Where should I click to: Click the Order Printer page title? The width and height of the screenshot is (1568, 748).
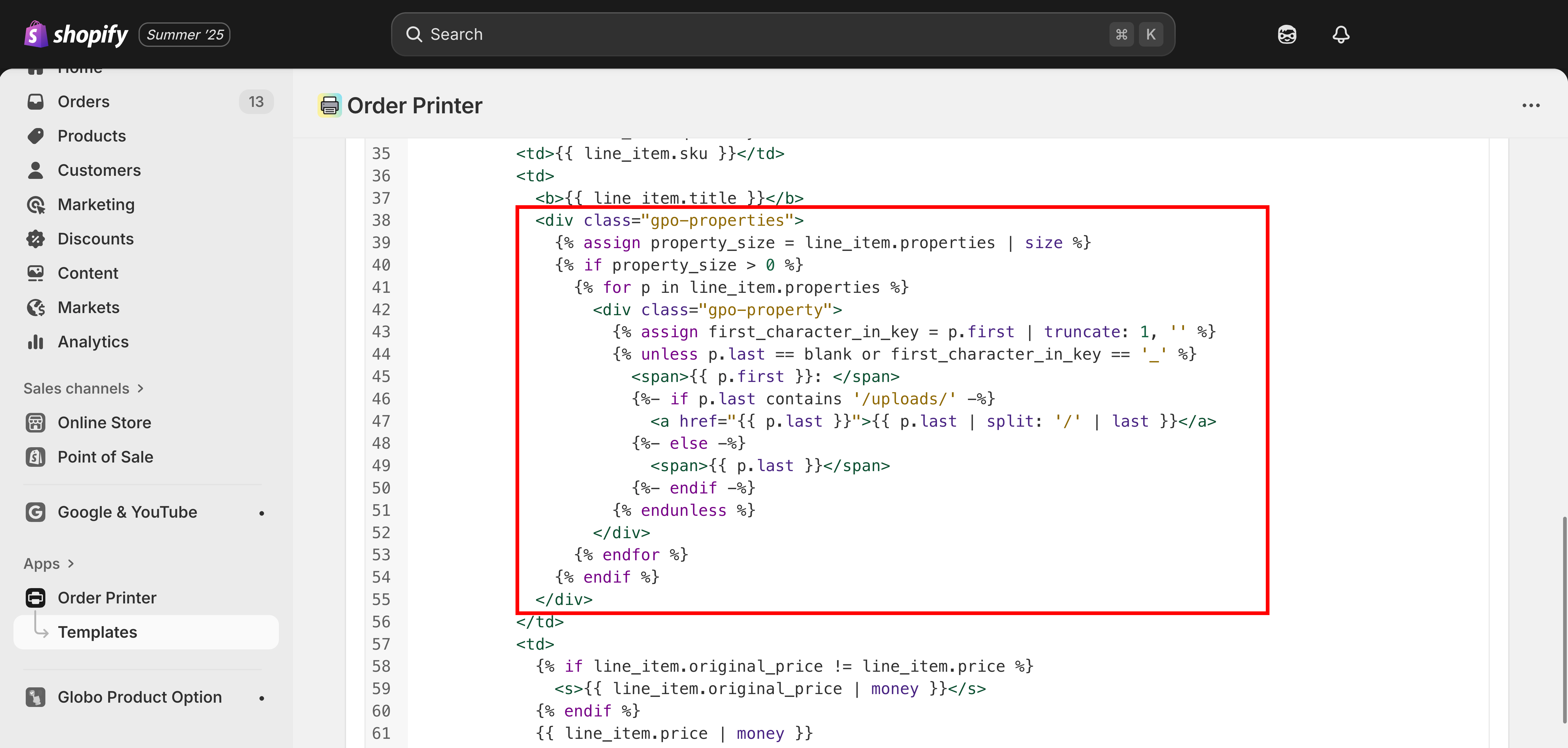click(x=414, y=106)
